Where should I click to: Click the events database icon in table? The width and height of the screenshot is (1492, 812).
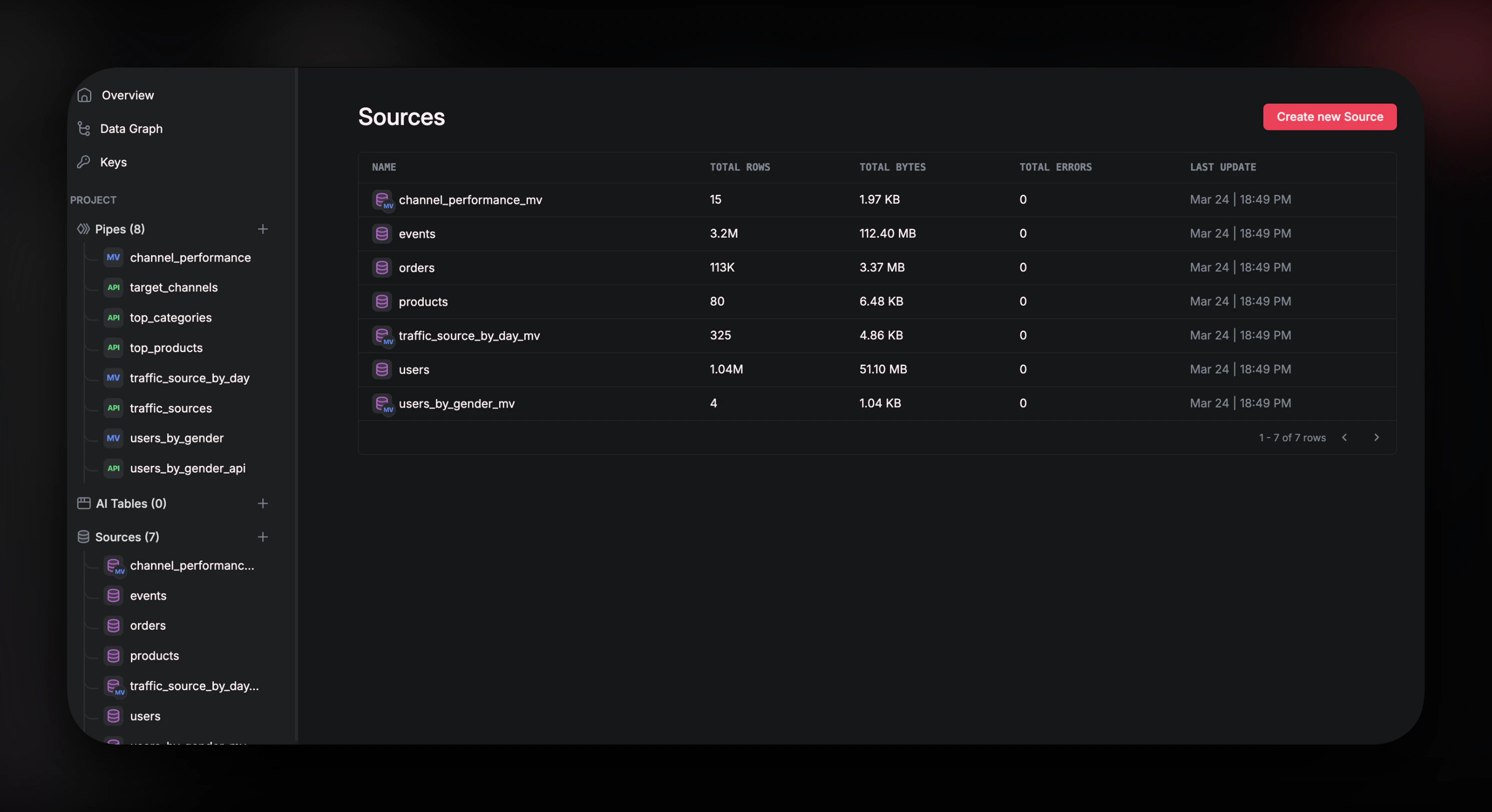click(x=382, y=234)
